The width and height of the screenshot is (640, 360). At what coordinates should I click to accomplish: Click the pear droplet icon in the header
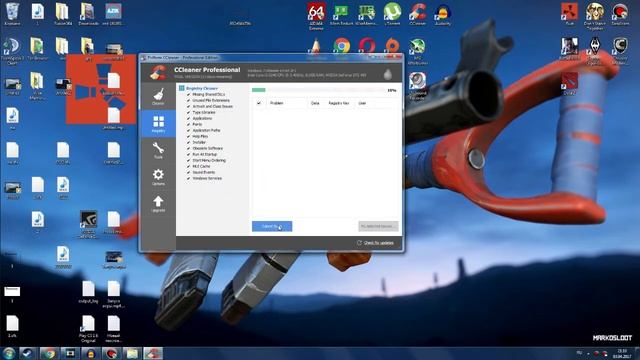click(x=387, y=74)
